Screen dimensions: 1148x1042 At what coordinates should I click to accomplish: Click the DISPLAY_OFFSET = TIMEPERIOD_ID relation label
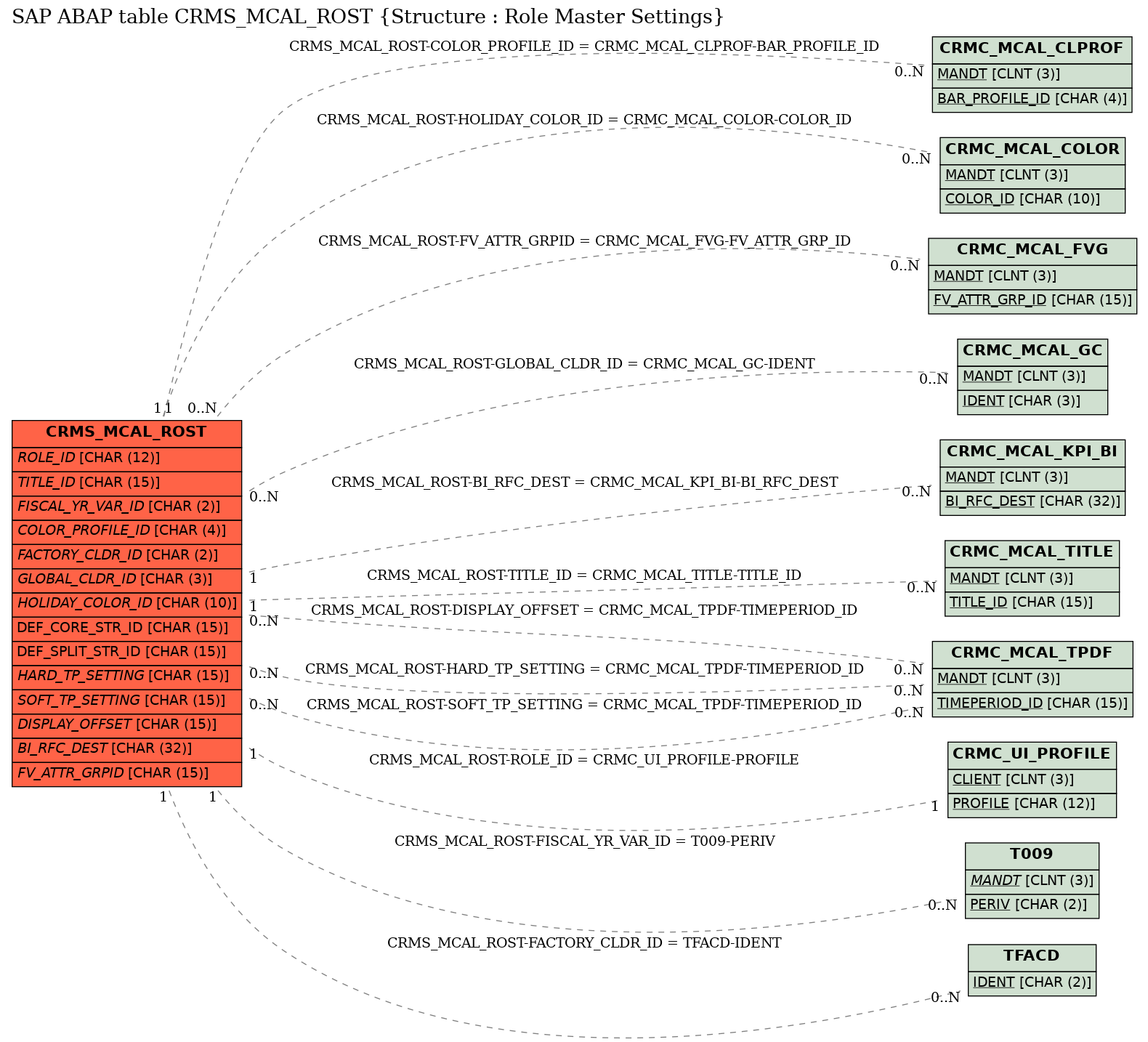coord(584,610)
